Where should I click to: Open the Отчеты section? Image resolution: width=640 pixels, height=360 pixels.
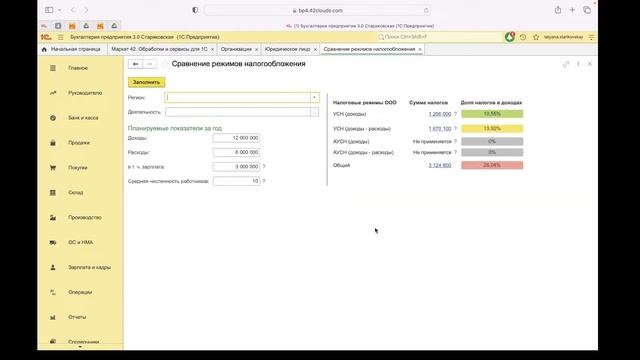(x=77, y=317)
